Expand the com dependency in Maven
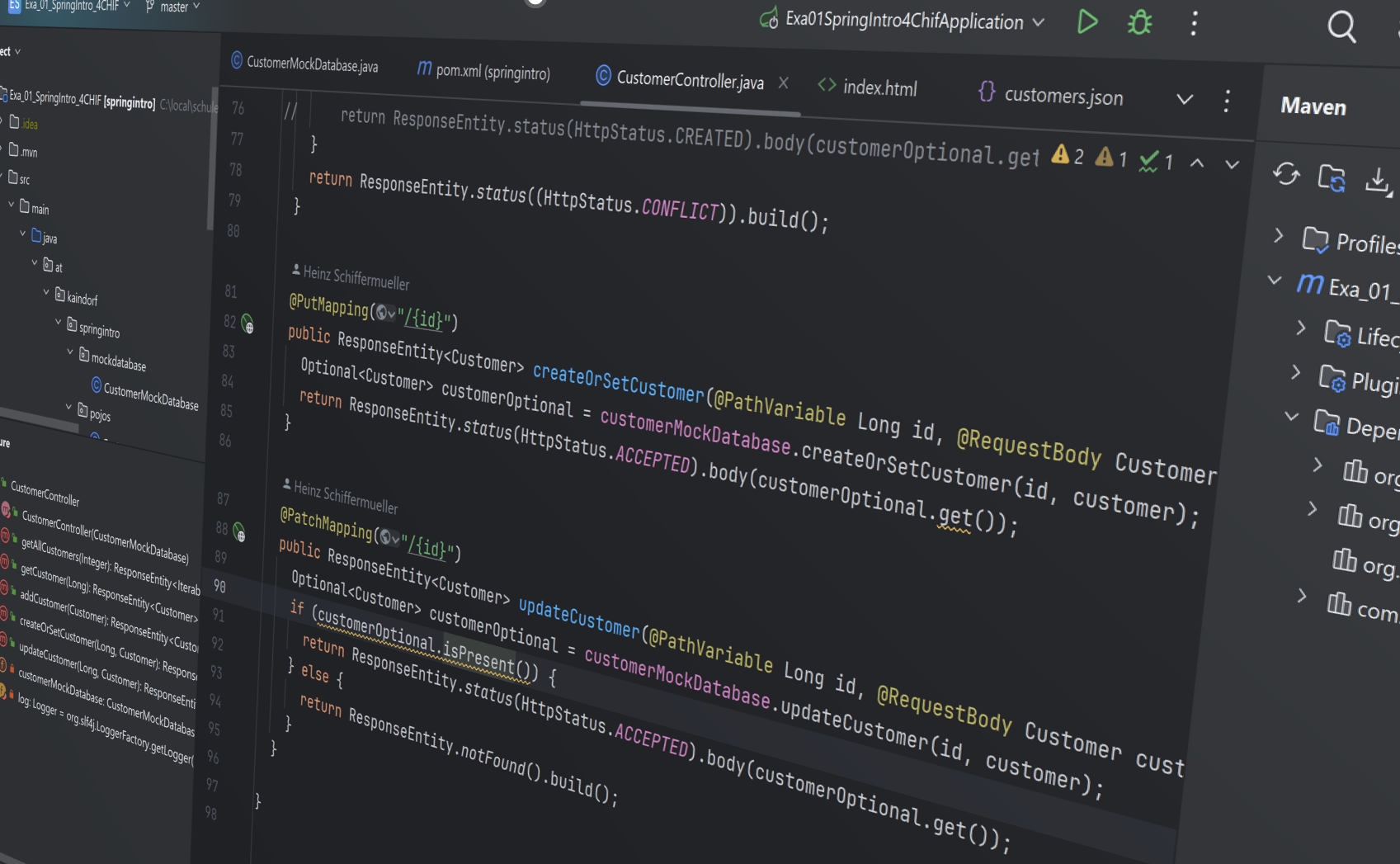This screenshot has width=1400, height=864. point(1302,595)
